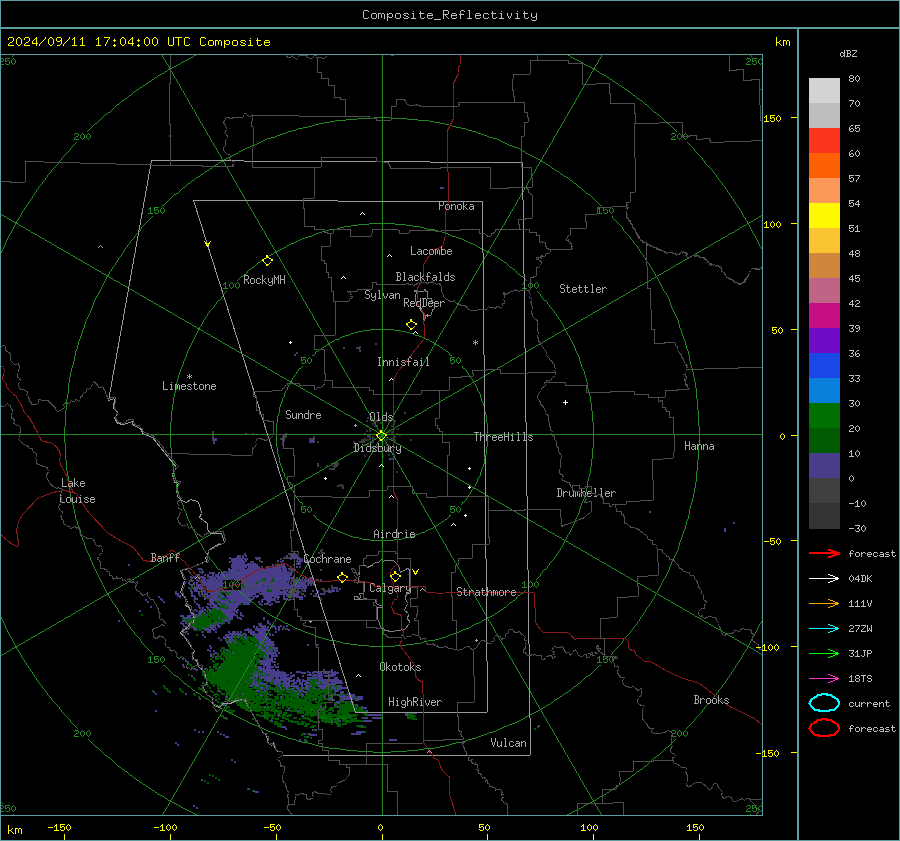The height and width of the screenshot is (841, 900).
Task: Click the red forecast ellipse icon
Action: click(x=824, y=728)
